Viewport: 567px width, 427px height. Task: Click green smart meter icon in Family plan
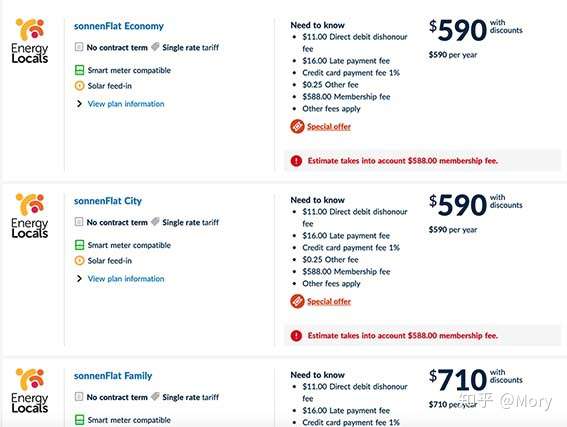[x=80, y=420]
